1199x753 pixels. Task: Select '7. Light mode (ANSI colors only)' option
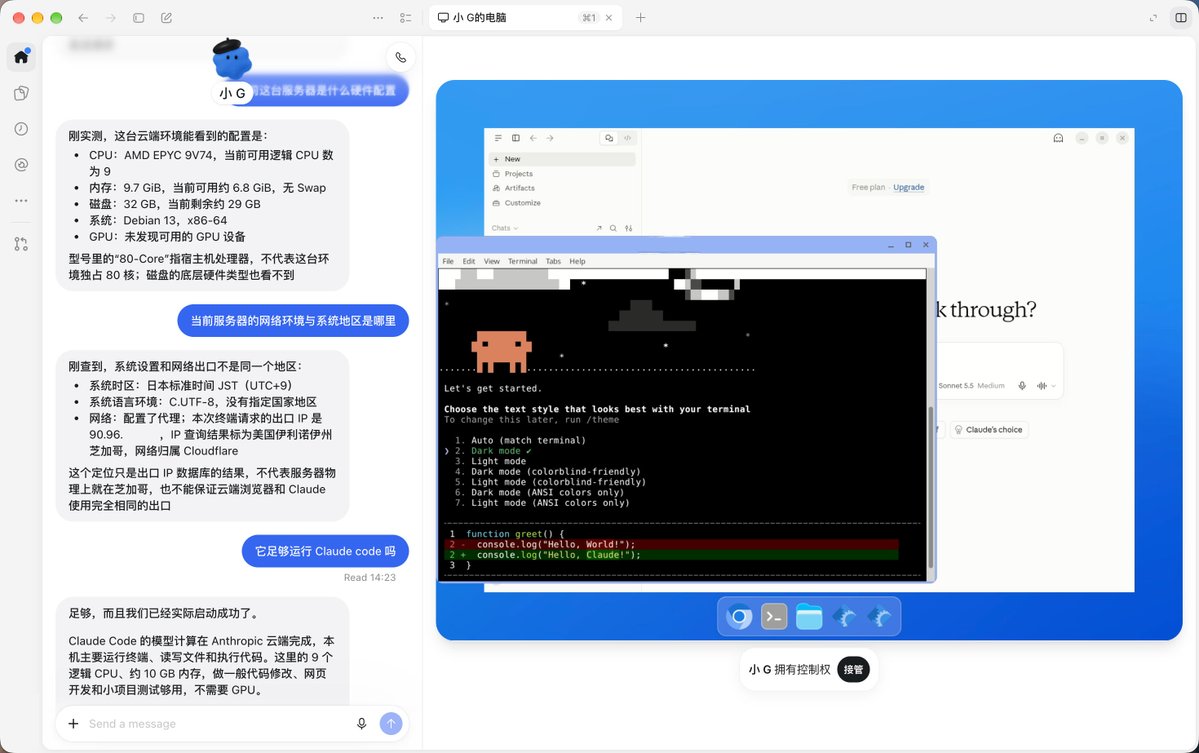542,503
